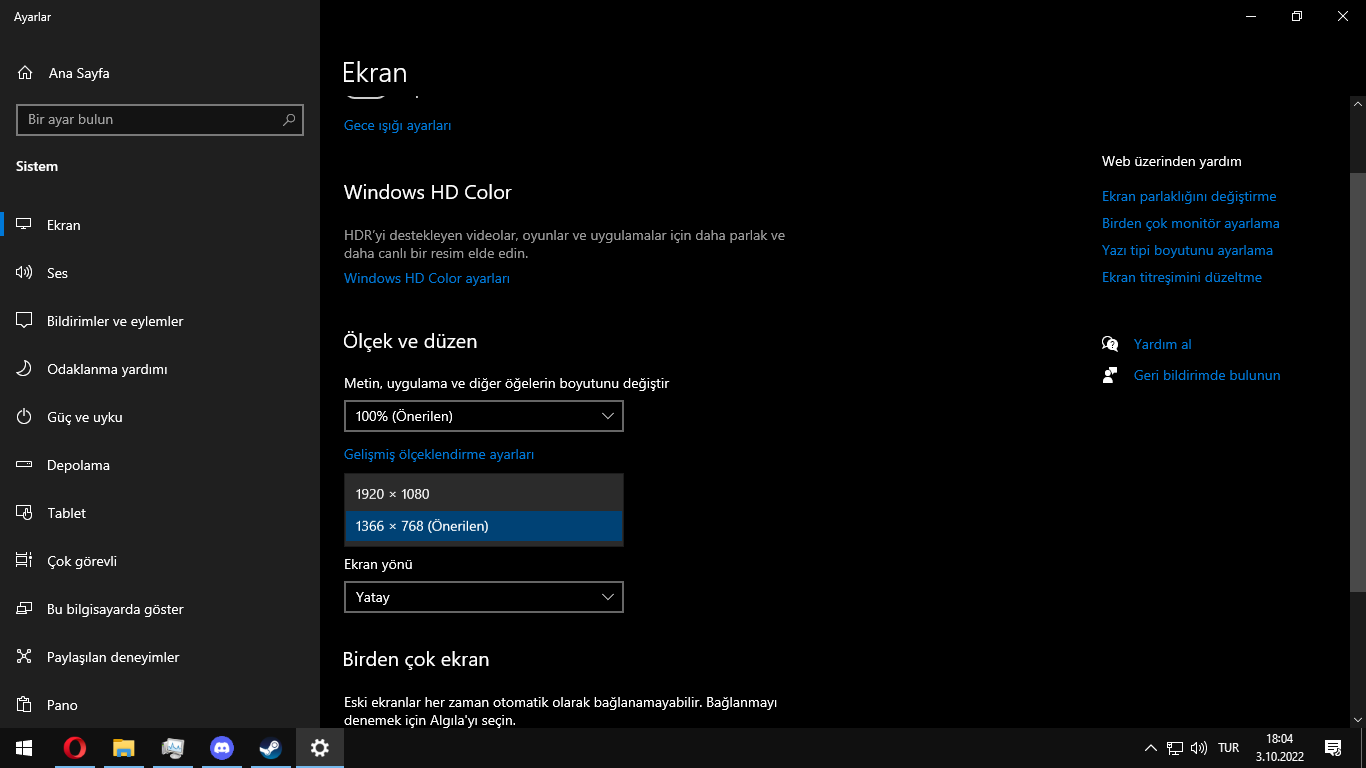The height and width of the screenshot is (768, 1366).
Task: Launch Opera from the taskbar
Action: pos(74,748)
